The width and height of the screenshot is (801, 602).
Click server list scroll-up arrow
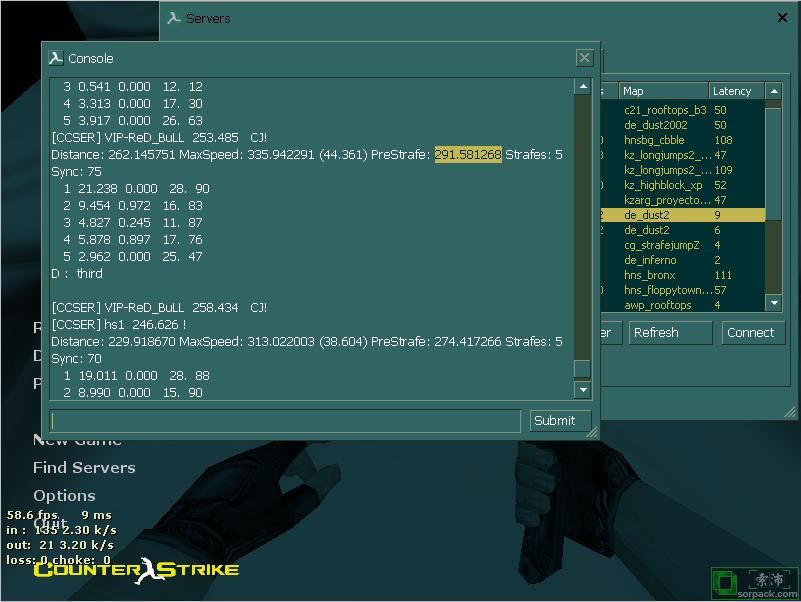[773, 91]
